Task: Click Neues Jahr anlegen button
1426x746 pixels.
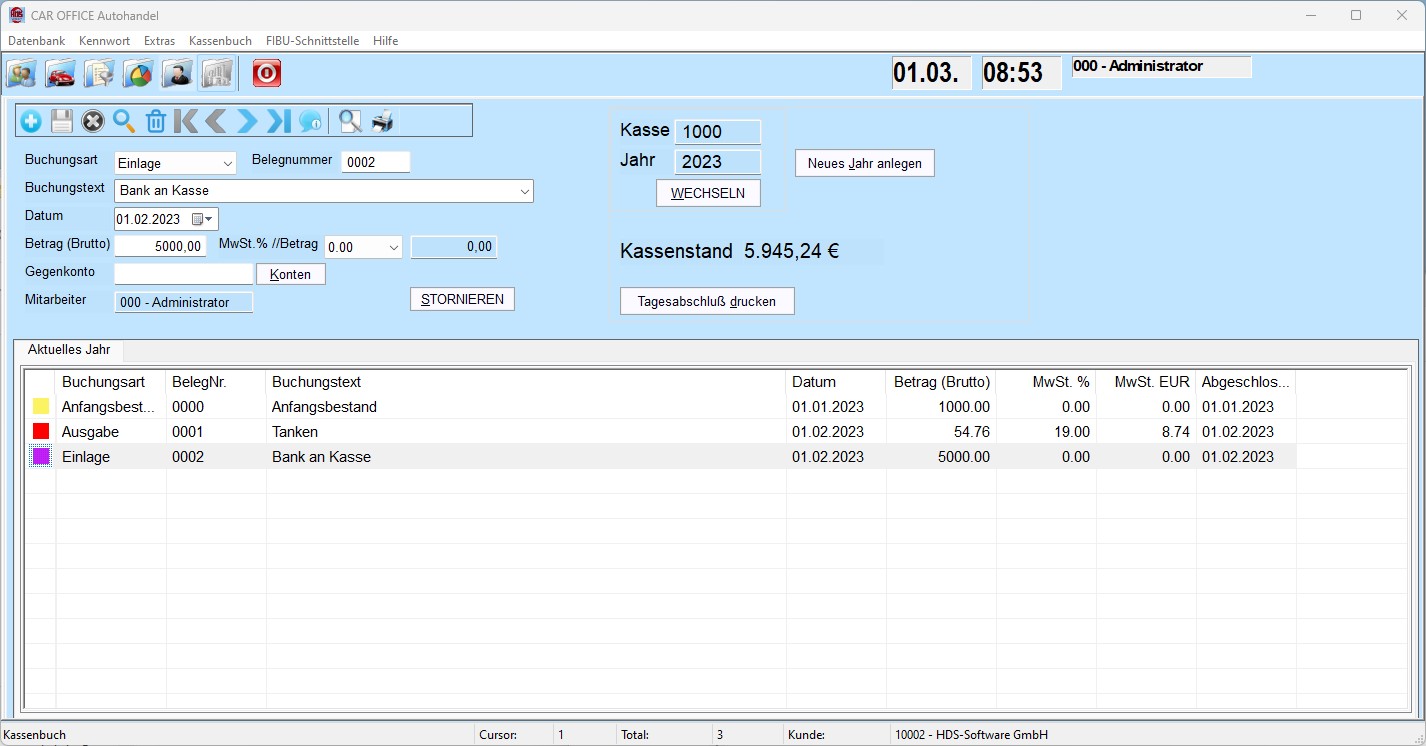Action: (x=865, y=163)
